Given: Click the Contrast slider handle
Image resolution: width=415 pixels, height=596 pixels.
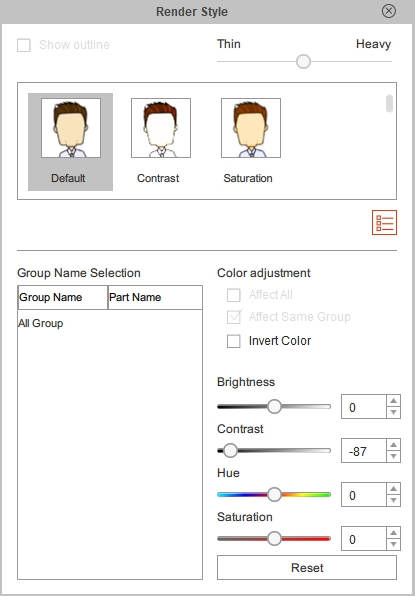Looking at the screenshot, I should (x=230, y=451).
